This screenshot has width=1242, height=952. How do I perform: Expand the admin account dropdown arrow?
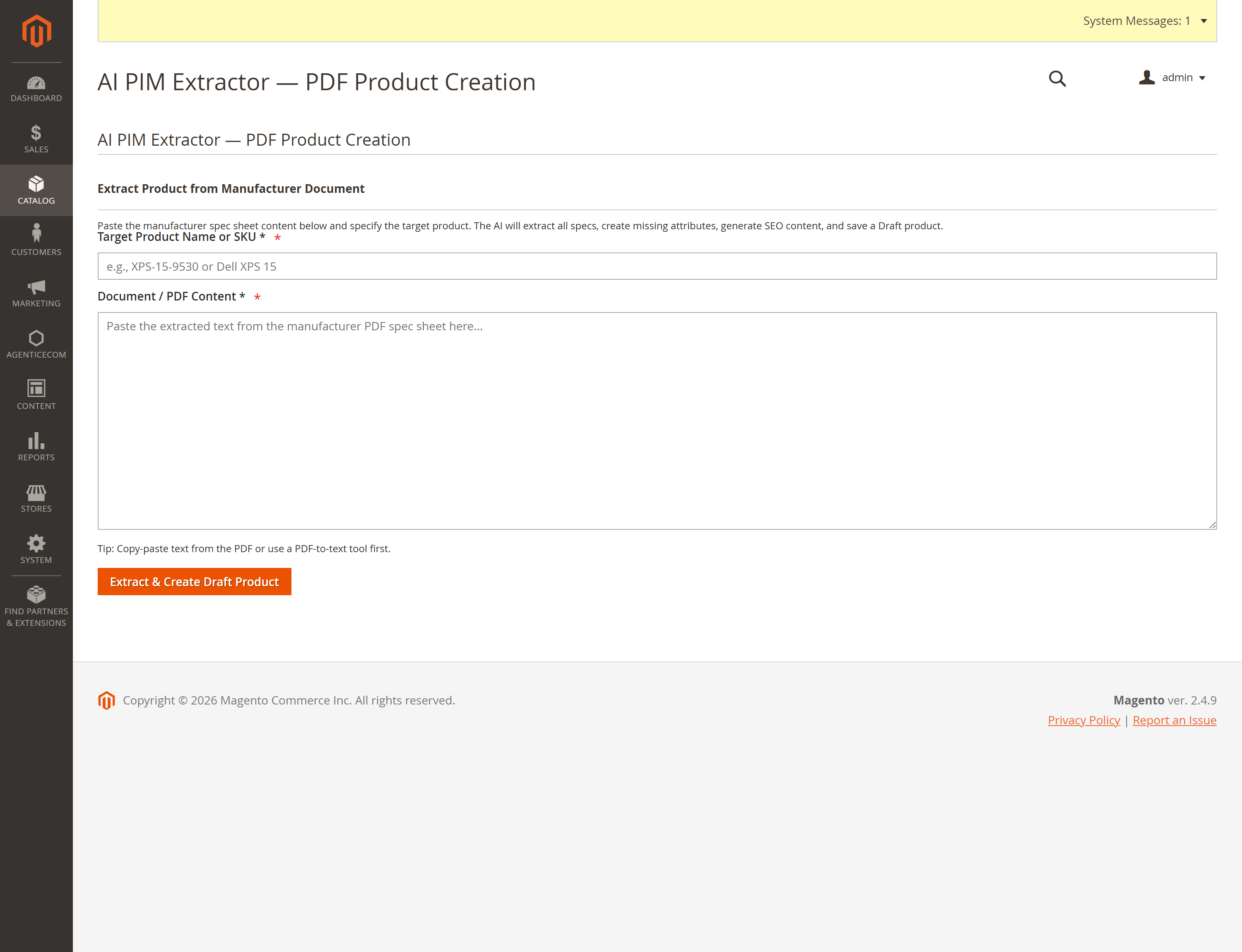(1202, 78)
